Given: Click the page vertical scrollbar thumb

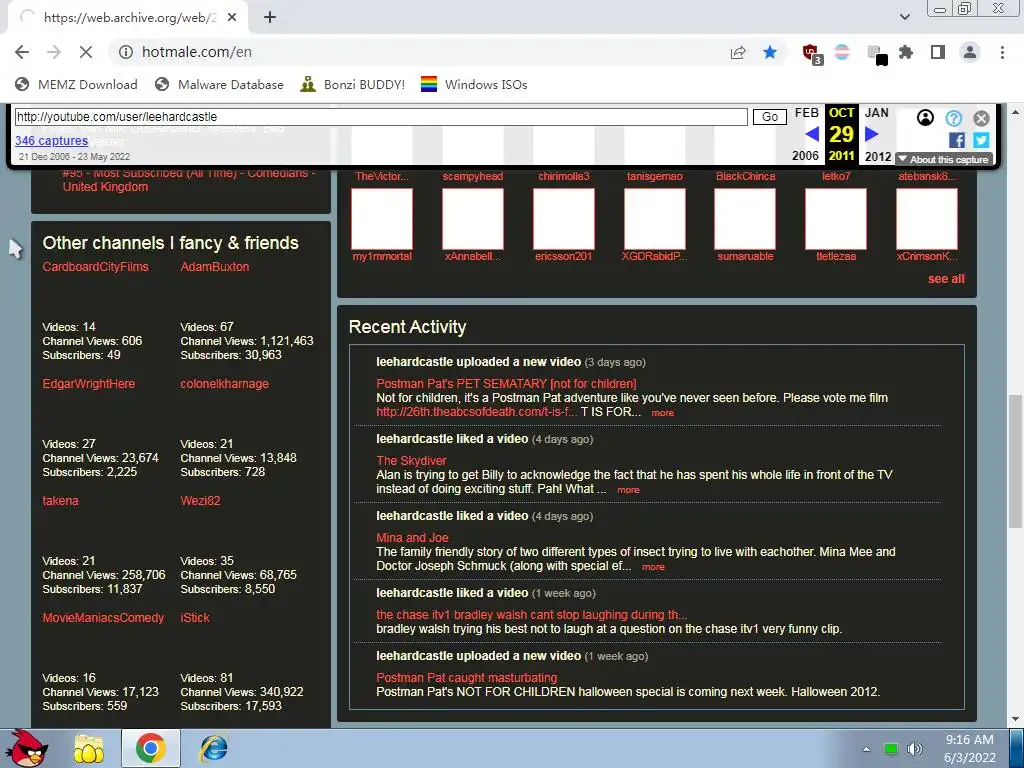Looking at the screenshot, I should pos(1015,460).
